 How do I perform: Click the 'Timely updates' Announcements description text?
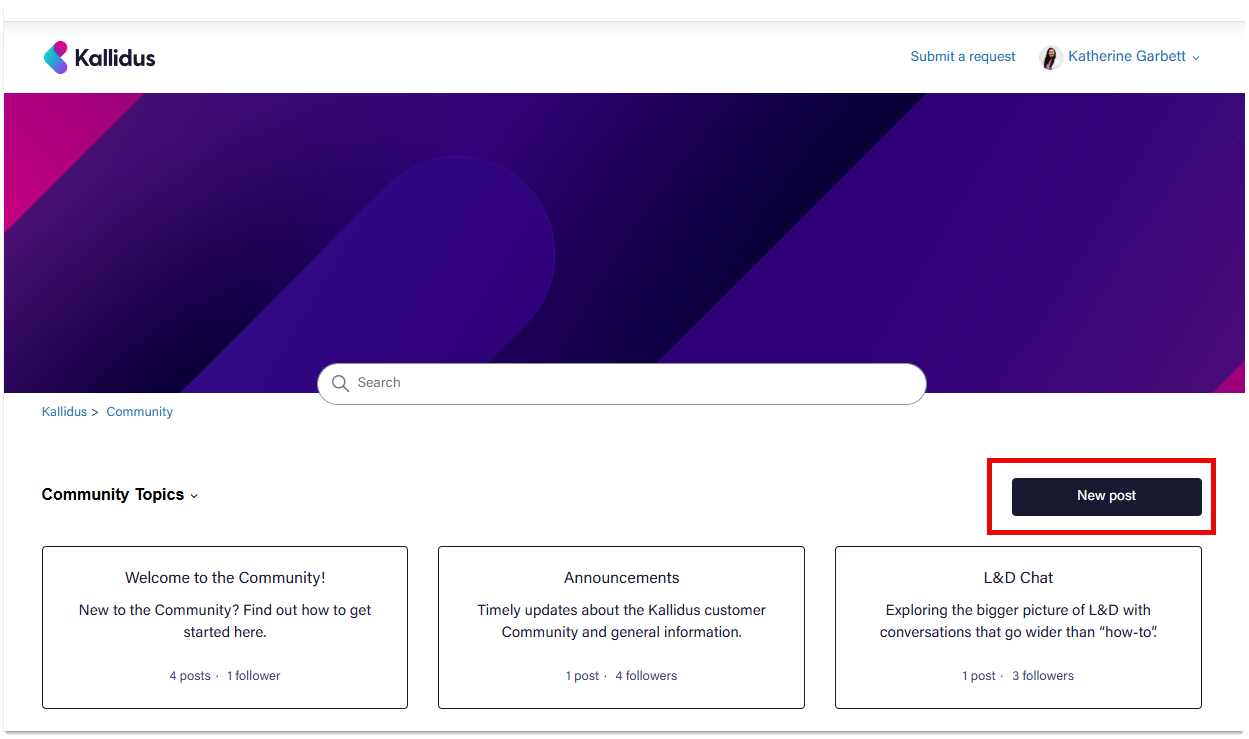click(621, 621)
